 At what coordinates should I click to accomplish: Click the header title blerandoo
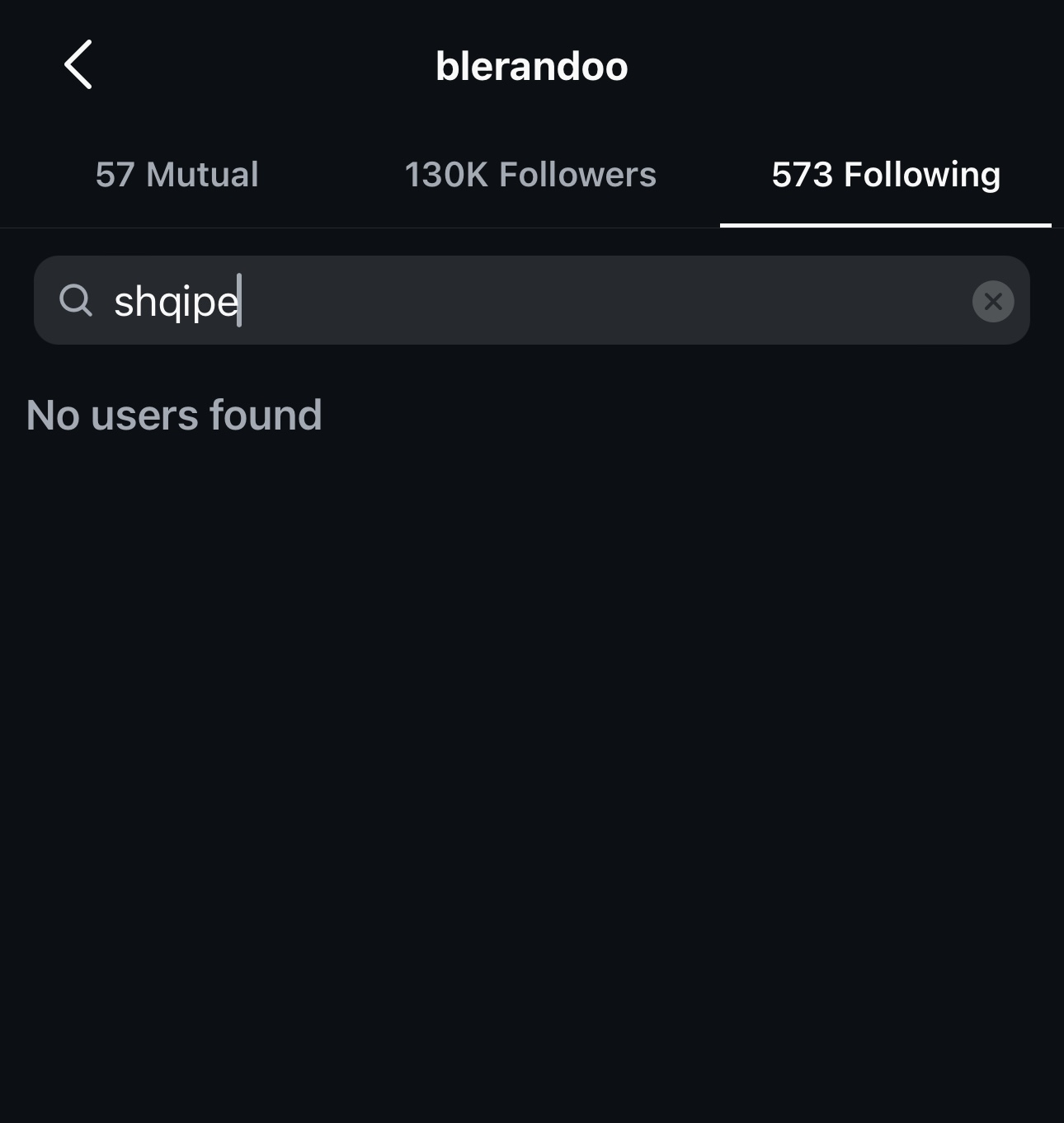[531, 66]
